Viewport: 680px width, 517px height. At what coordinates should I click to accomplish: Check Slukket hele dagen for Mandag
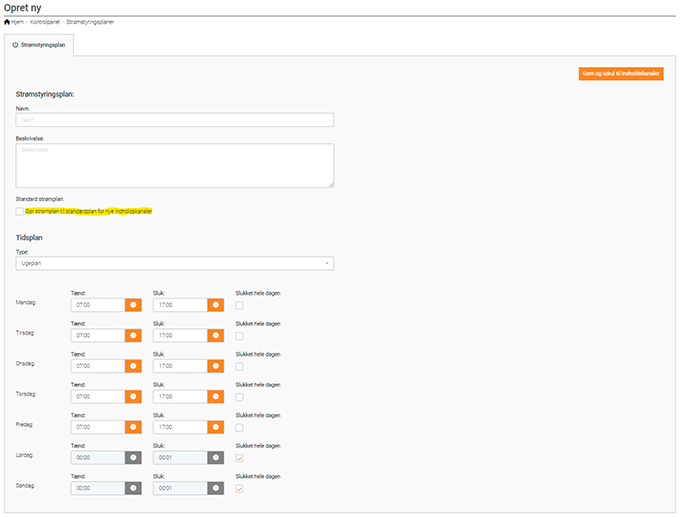click(238, 305)
